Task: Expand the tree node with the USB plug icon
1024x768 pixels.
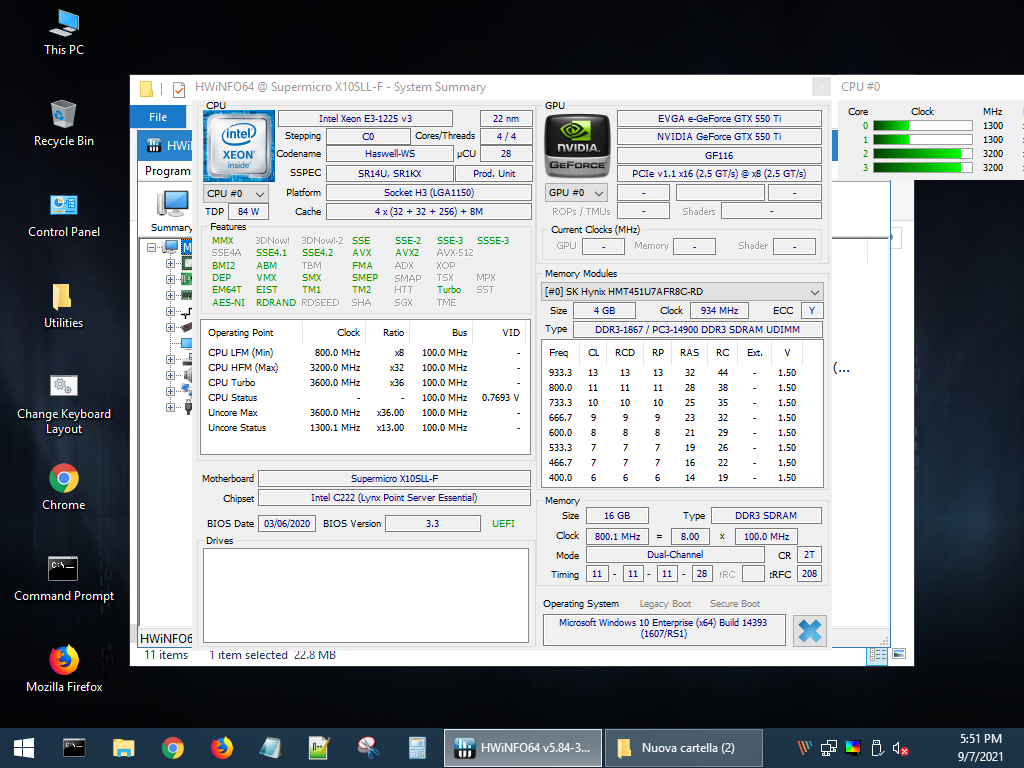Action: pyautogui.click(x=170, y=408)
